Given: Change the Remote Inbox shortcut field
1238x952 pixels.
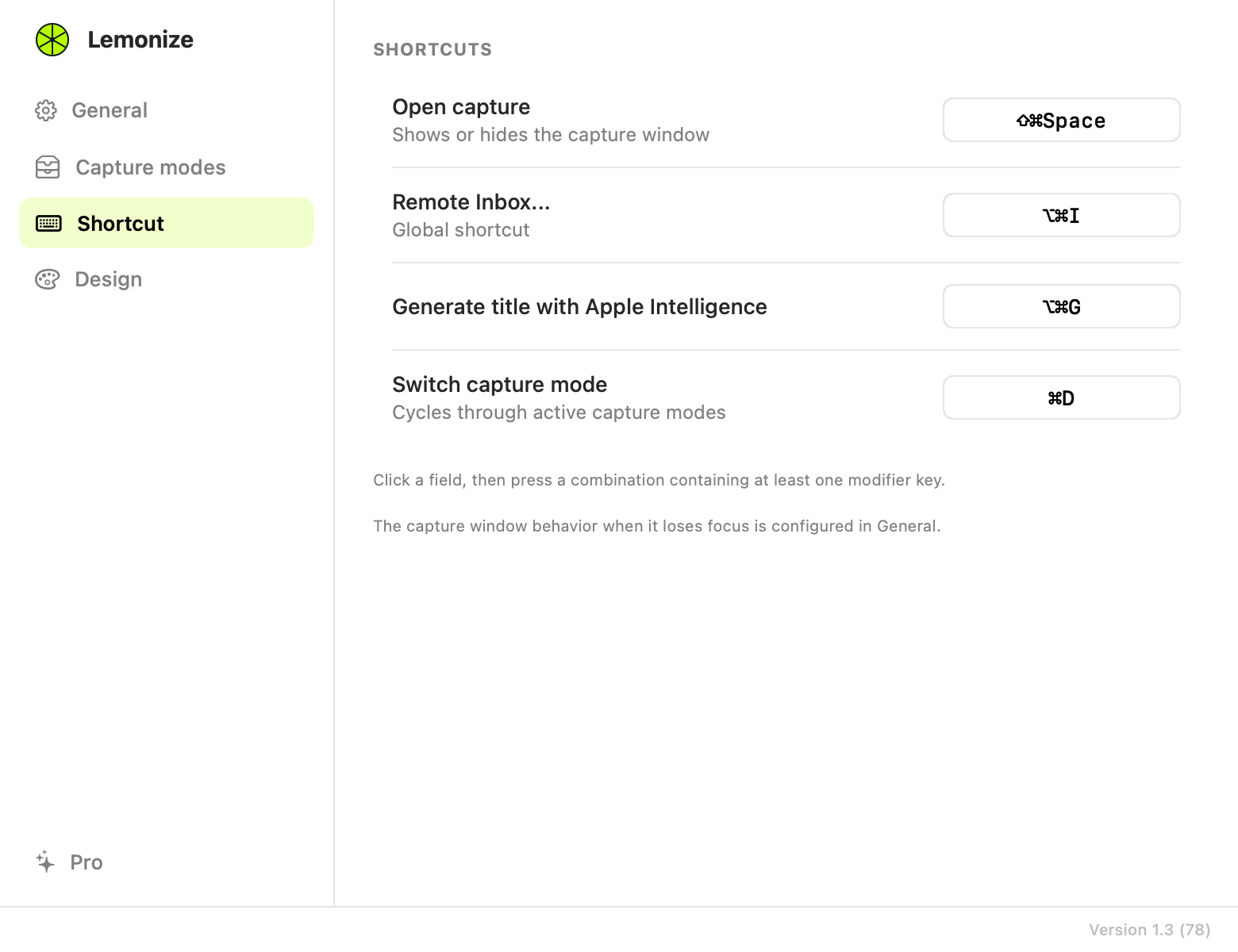Looking at the screenshot, I should click(1062, 215).
